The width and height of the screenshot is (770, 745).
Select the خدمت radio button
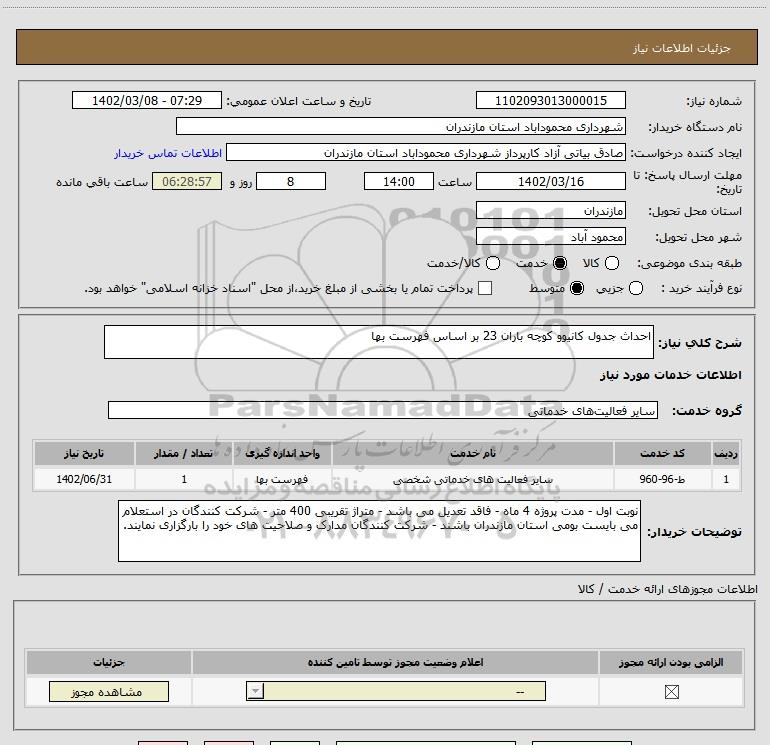560,263
